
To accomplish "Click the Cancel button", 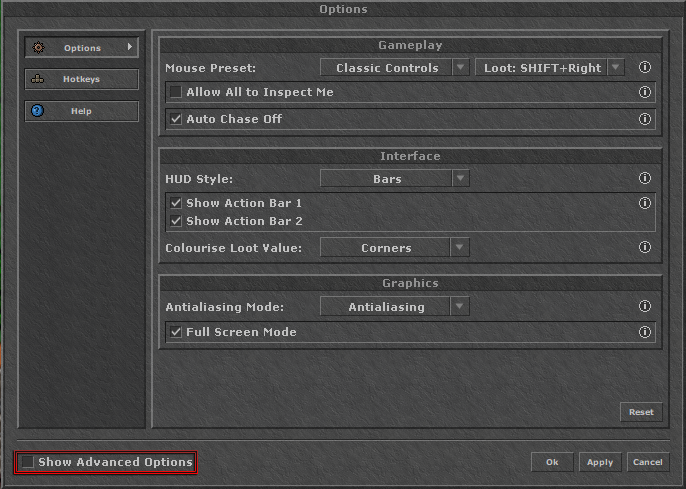I will [648, 462].
